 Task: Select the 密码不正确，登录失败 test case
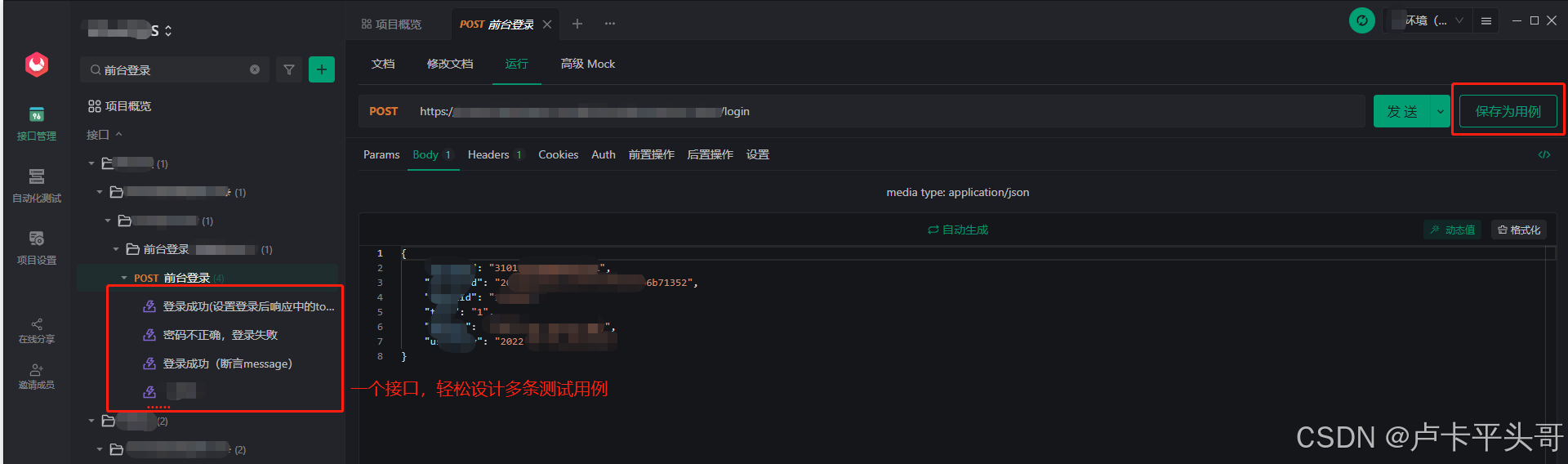(220, 335)
